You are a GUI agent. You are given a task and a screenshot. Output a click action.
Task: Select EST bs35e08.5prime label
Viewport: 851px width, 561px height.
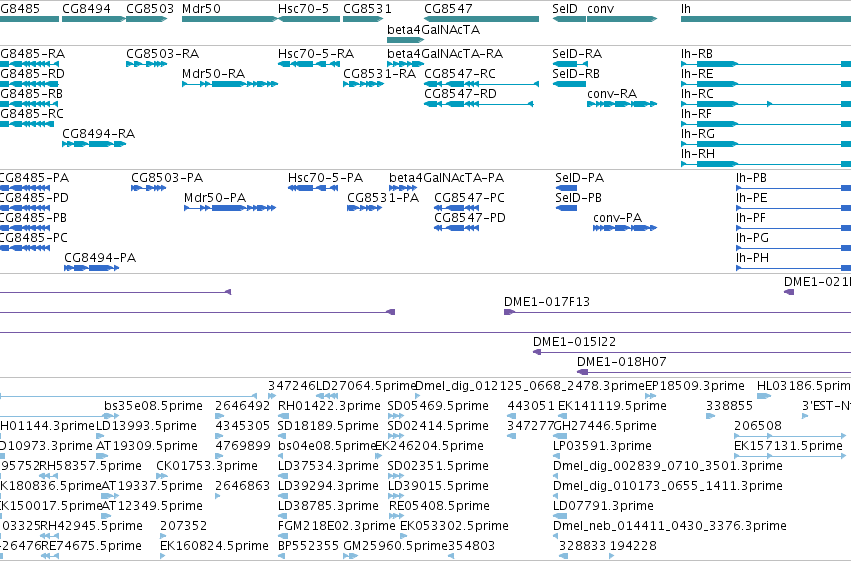[154, 406]
